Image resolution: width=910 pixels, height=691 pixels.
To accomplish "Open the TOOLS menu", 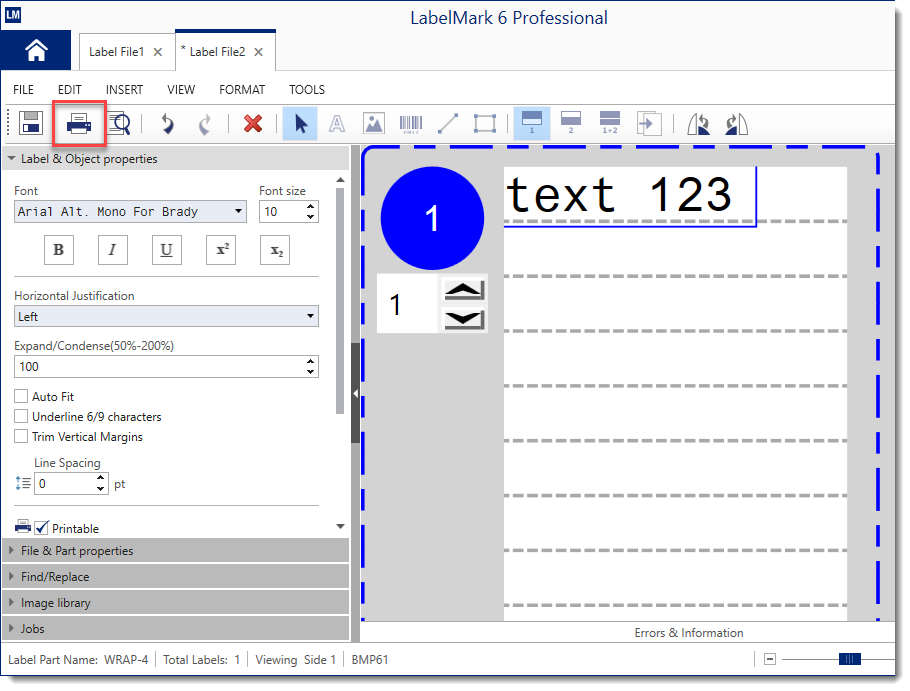I will pyautogui.click(x=307, y=89).
